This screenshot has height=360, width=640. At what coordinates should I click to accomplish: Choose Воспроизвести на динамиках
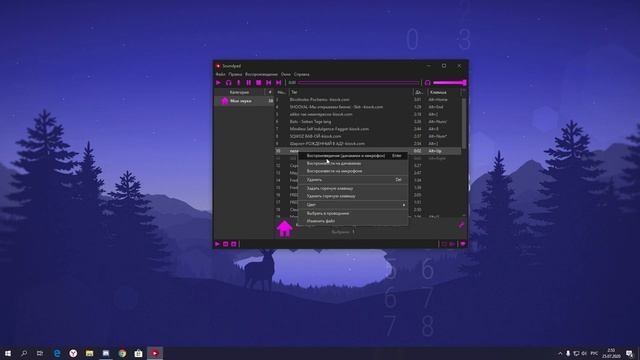(353, 164)
